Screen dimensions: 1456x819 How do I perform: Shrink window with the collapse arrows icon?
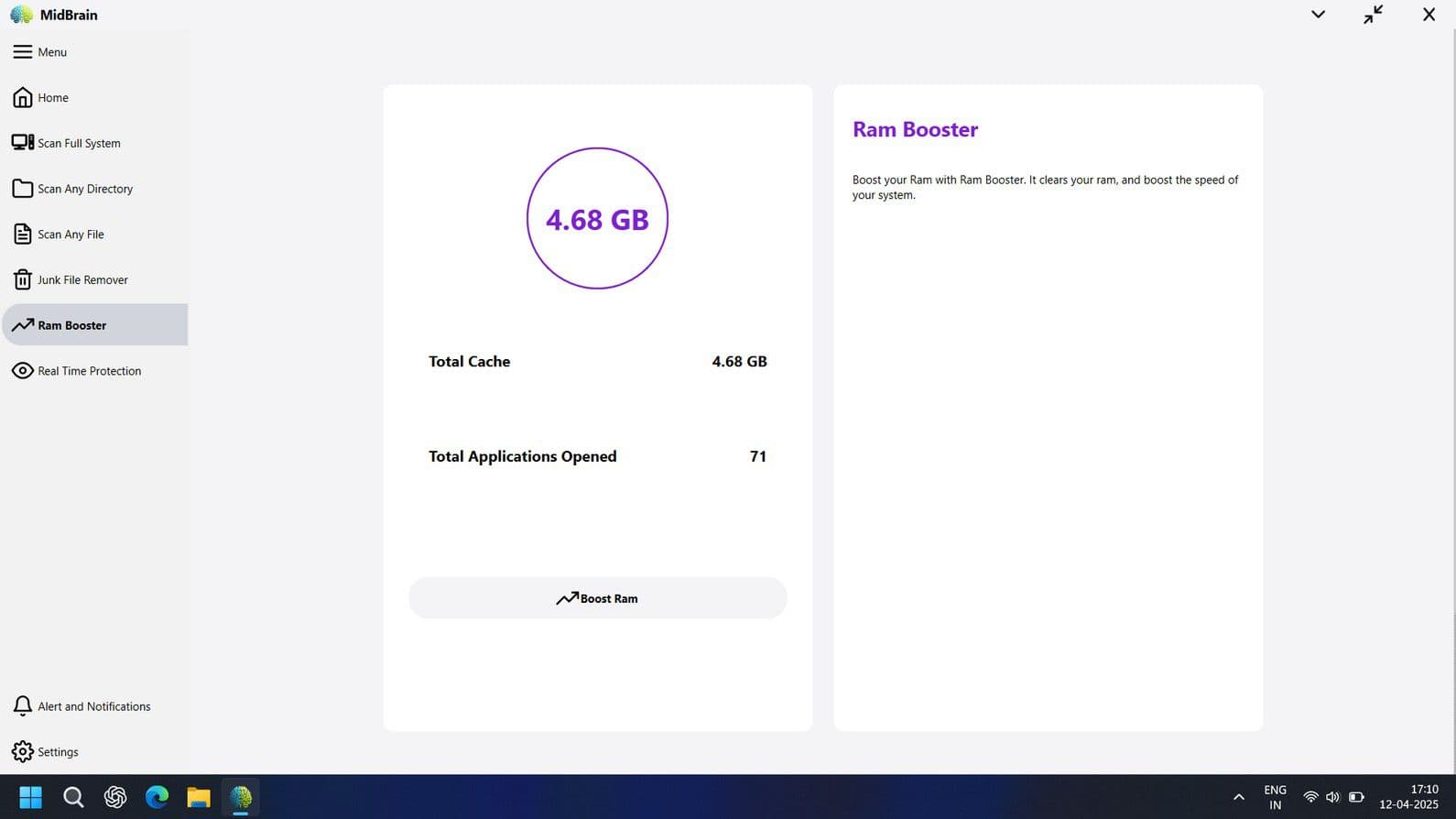(x=1373, y=15)
